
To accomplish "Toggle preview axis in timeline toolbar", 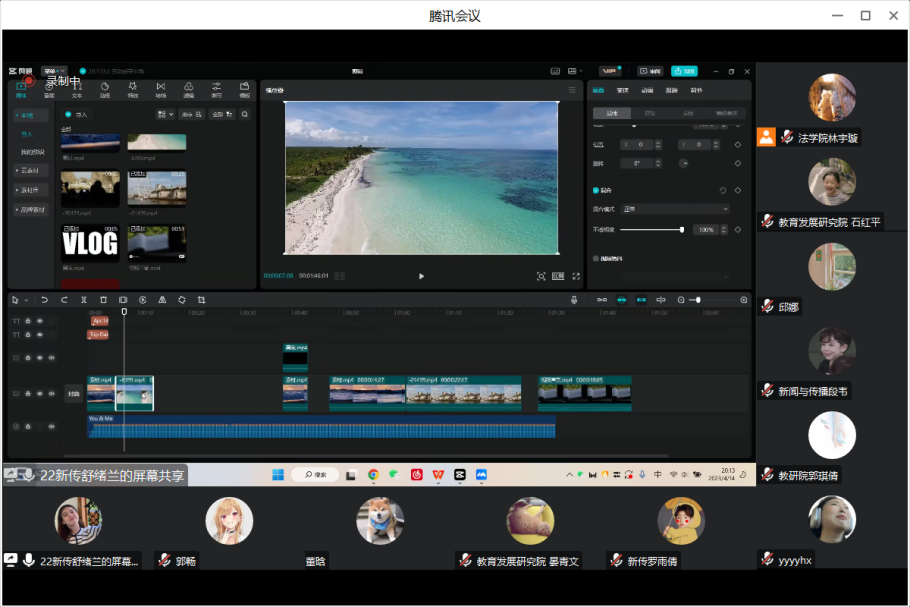I will (660, 300).
